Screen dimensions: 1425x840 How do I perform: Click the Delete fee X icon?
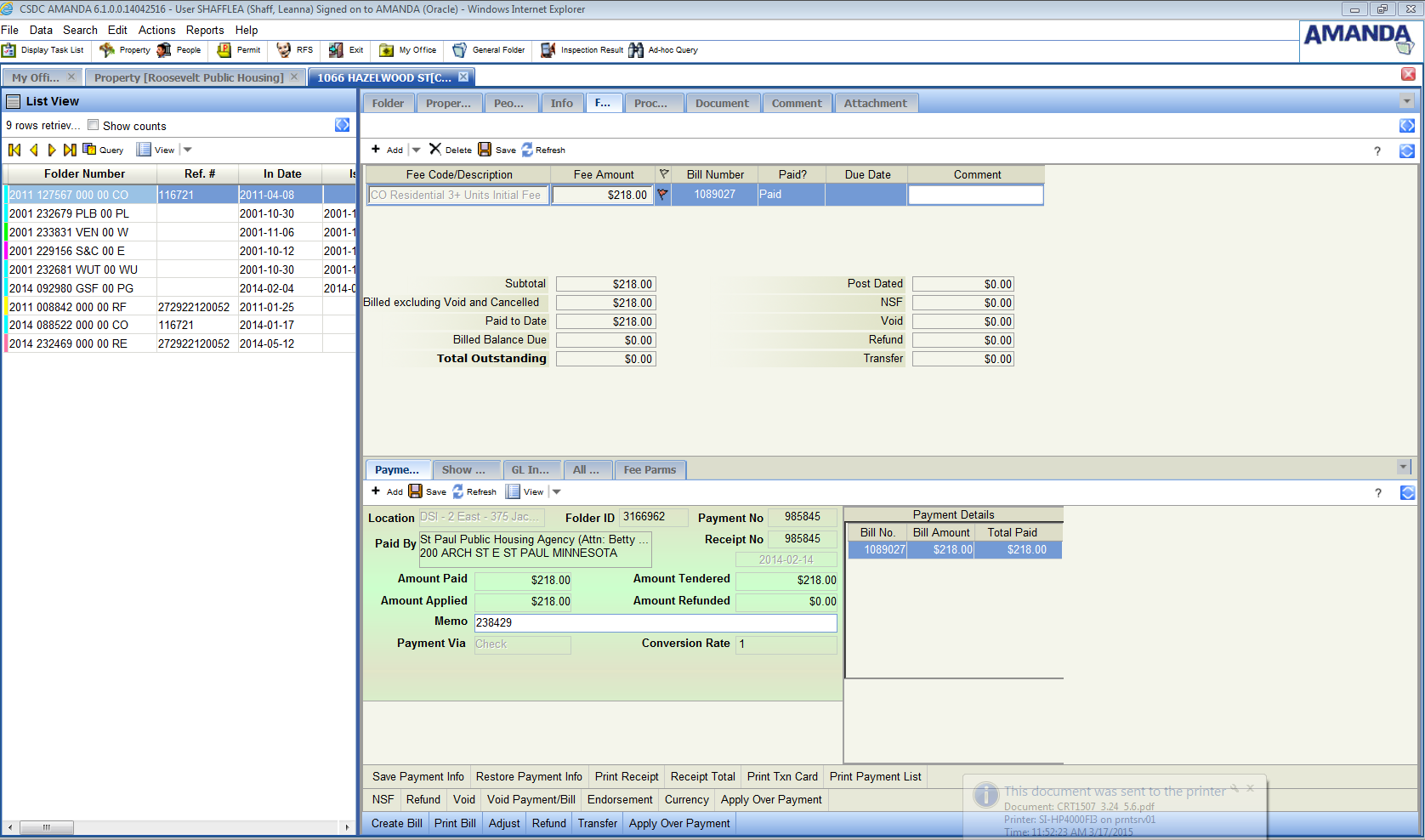(435, 150)
